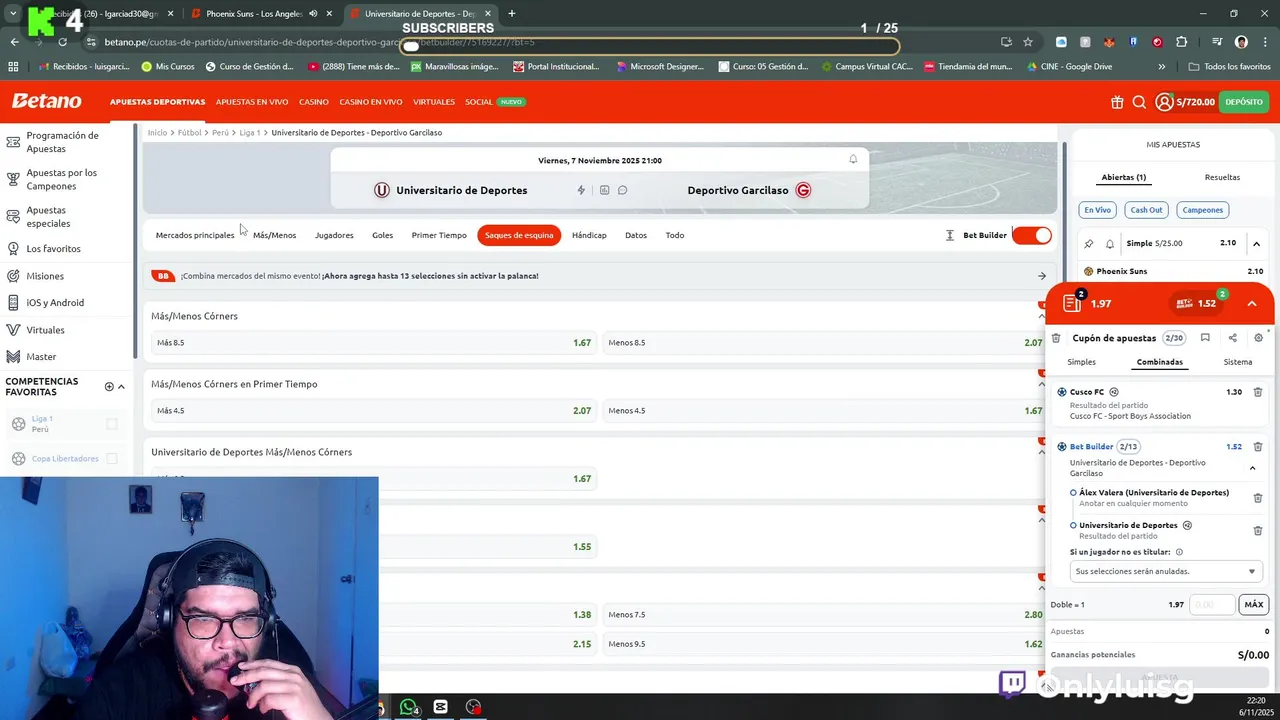Filter open bets by En Vivo
The height and width of the screenshot is (720, 1280).
click(1097, 210)
